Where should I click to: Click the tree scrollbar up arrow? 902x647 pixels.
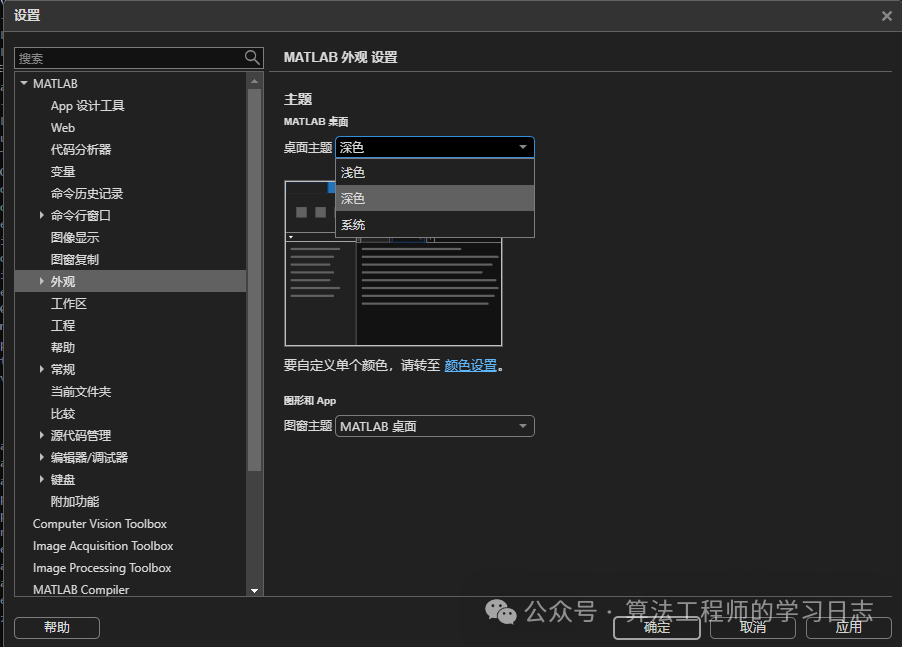click(254, 81)
